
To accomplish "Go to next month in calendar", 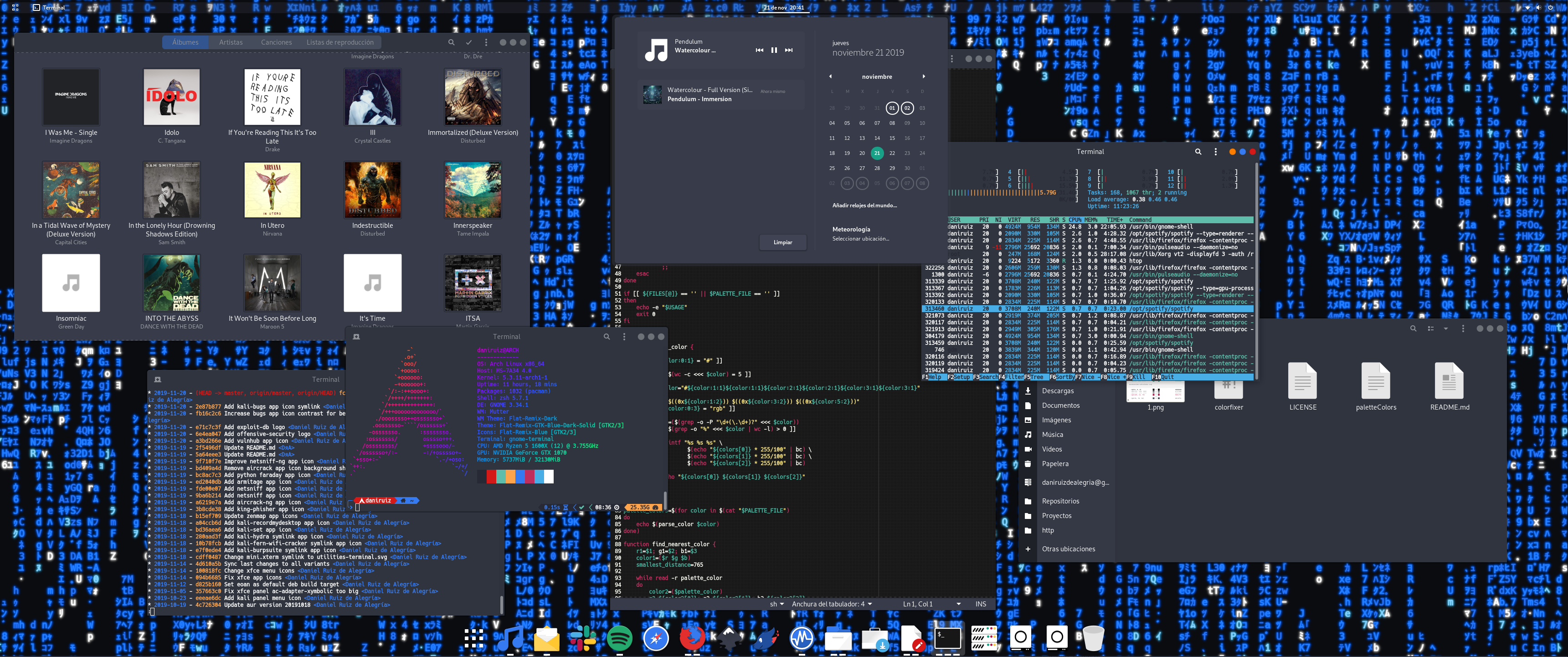I will [x=923, y=77].
